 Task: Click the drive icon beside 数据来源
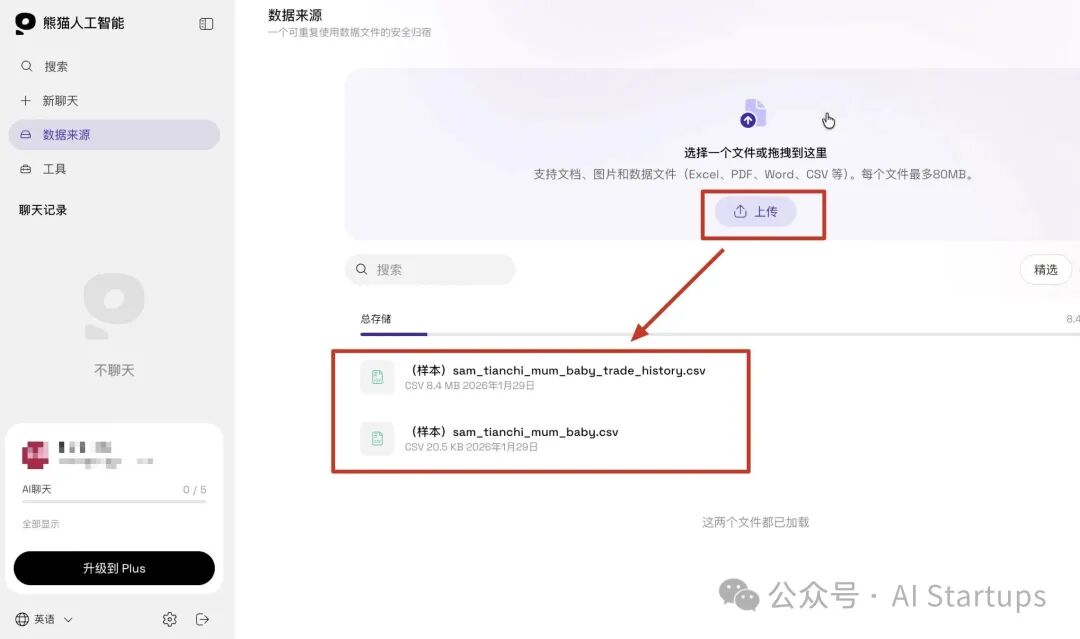coord(25,134)
